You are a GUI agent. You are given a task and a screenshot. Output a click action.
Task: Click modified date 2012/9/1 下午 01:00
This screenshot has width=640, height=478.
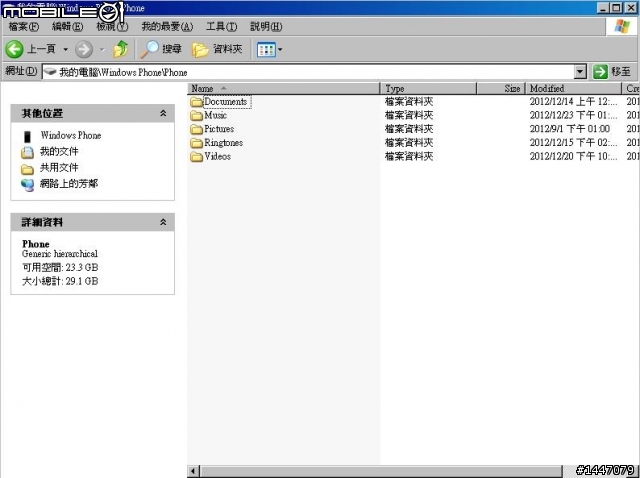click(570, 129)
